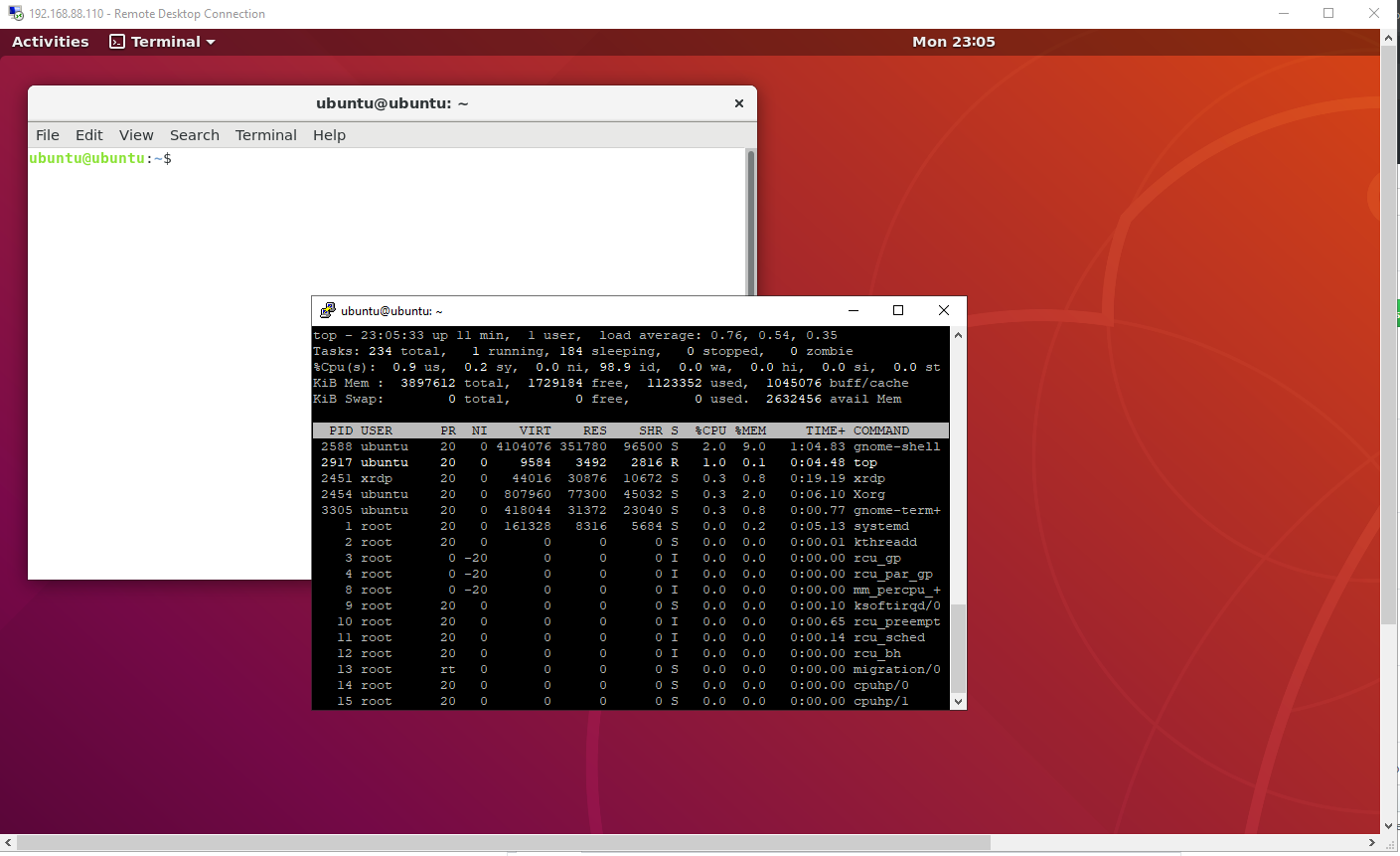
Task: Open the Help menu of the terminal window
Action: (329, 135)
